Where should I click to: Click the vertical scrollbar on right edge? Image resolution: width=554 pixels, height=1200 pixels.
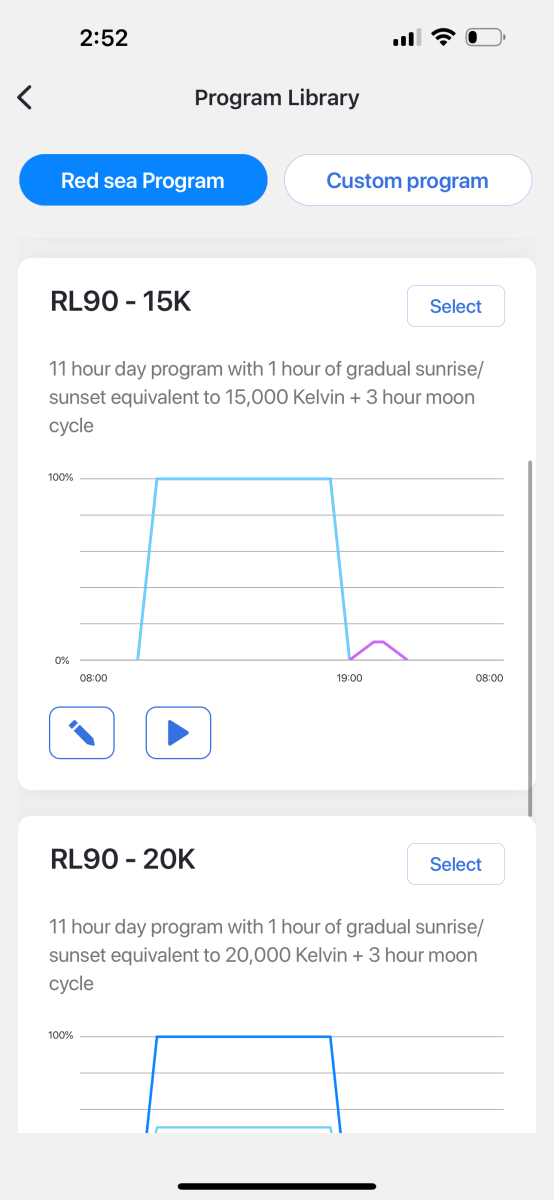click(x=531, y=638)
